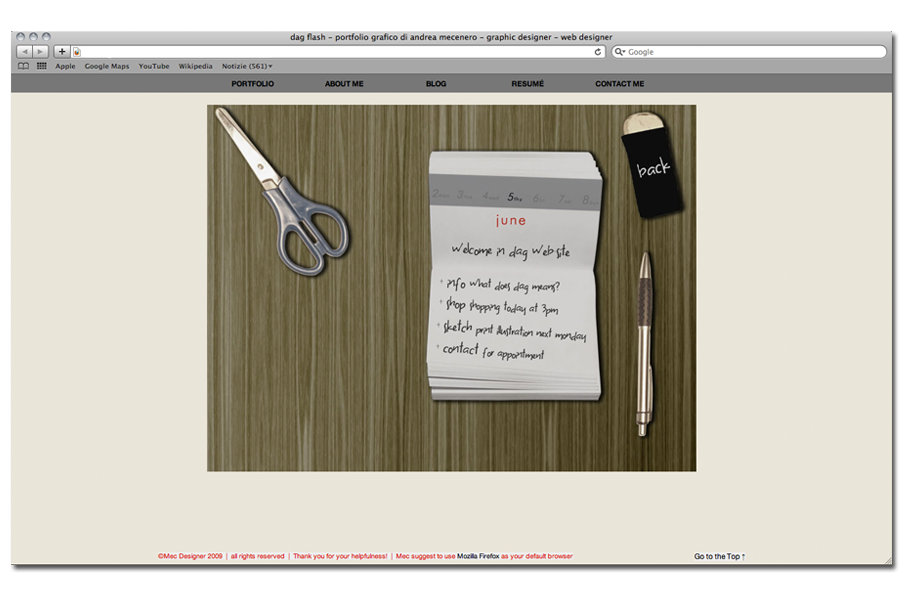
Task: Open the bookmarks book icon
Action: (x=22, y=66)
